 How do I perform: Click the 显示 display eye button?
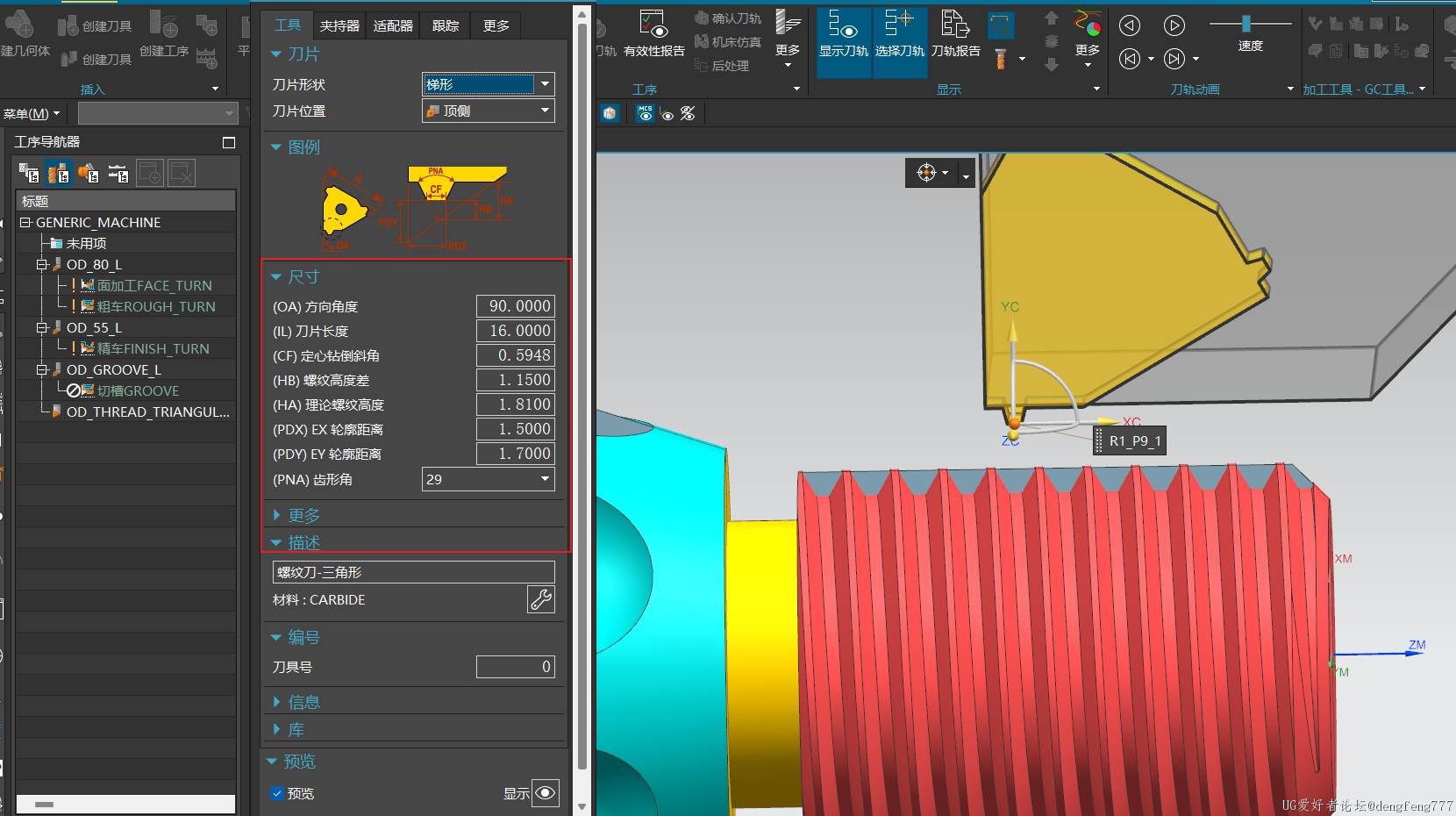546,793
